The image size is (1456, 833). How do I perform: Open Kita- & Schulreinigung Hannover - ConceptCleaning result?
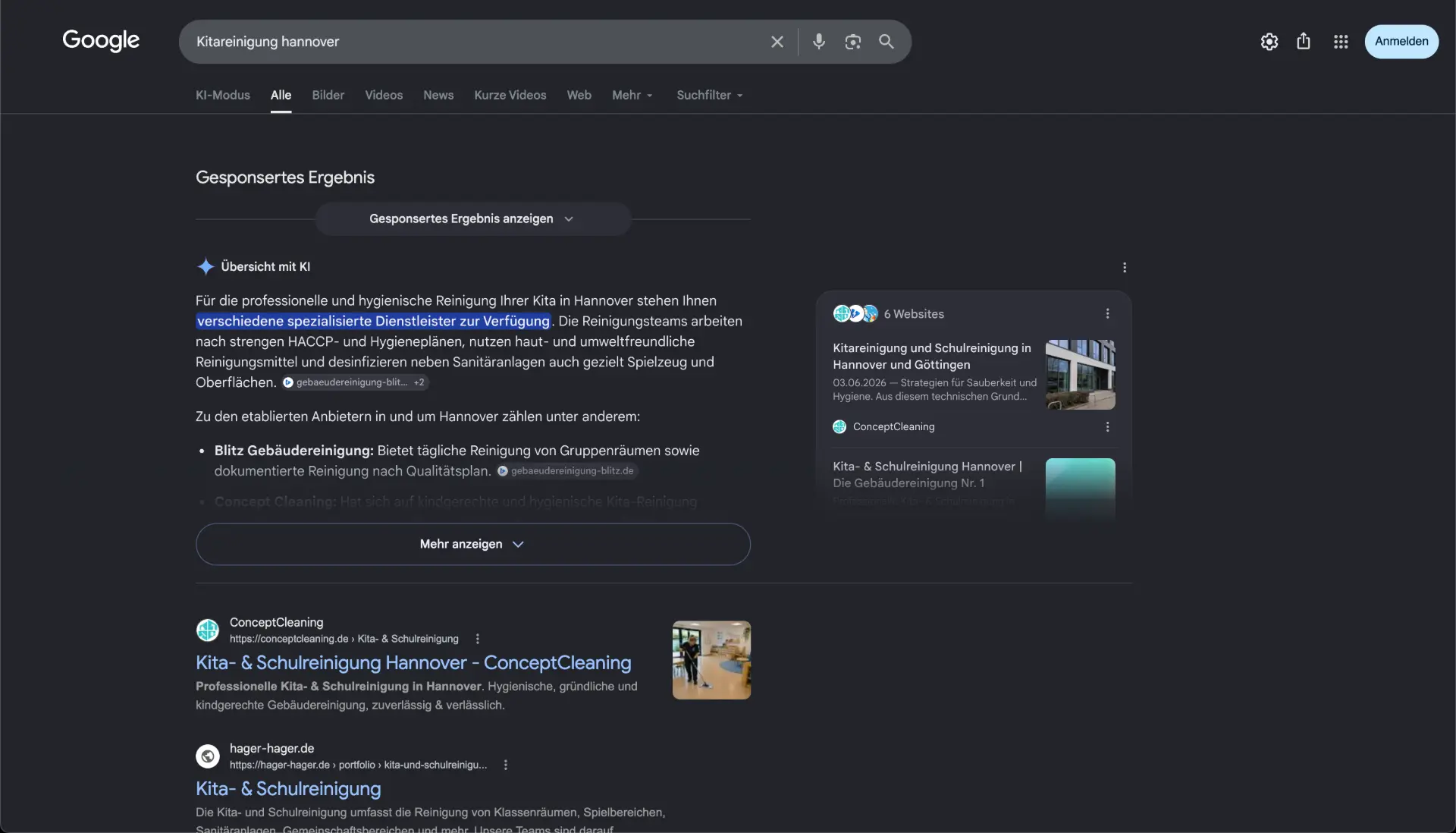click(413, 662)
